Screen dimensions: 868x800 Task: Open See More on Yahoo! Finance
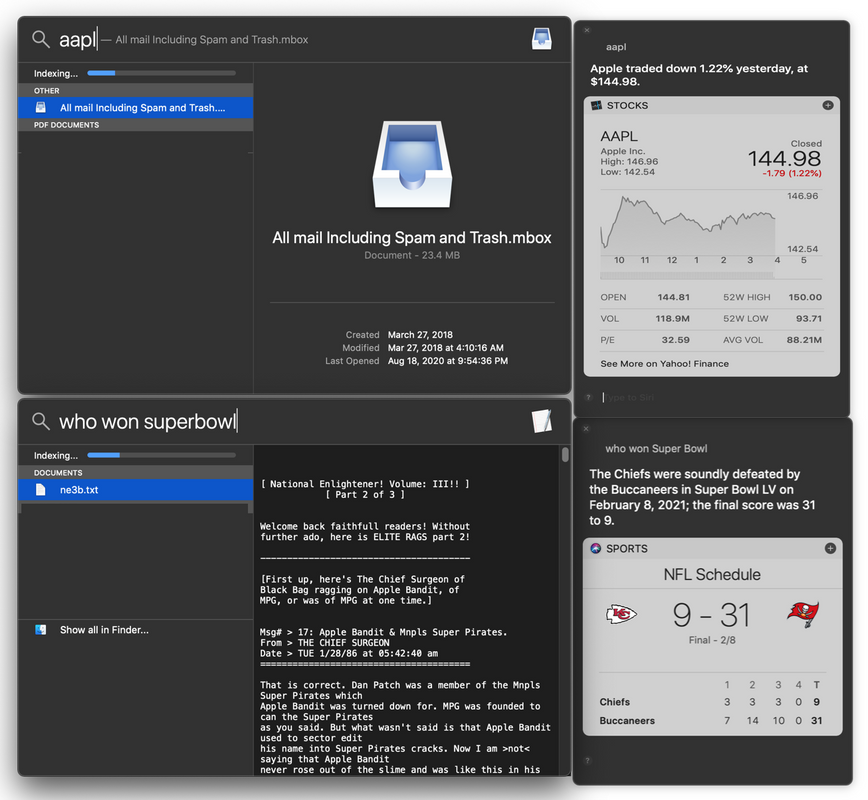tap(664, 363)
